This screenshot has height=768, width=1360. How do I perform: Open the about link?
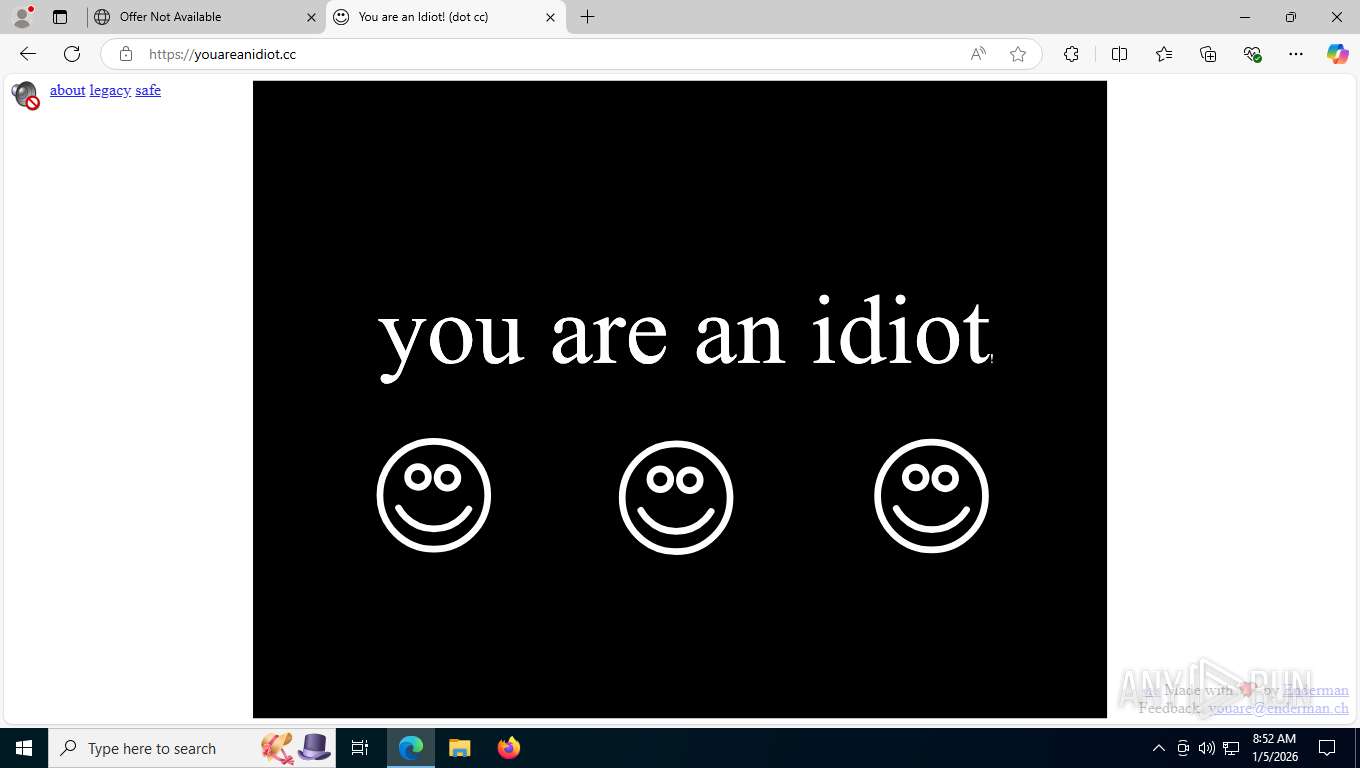point(67,90)
